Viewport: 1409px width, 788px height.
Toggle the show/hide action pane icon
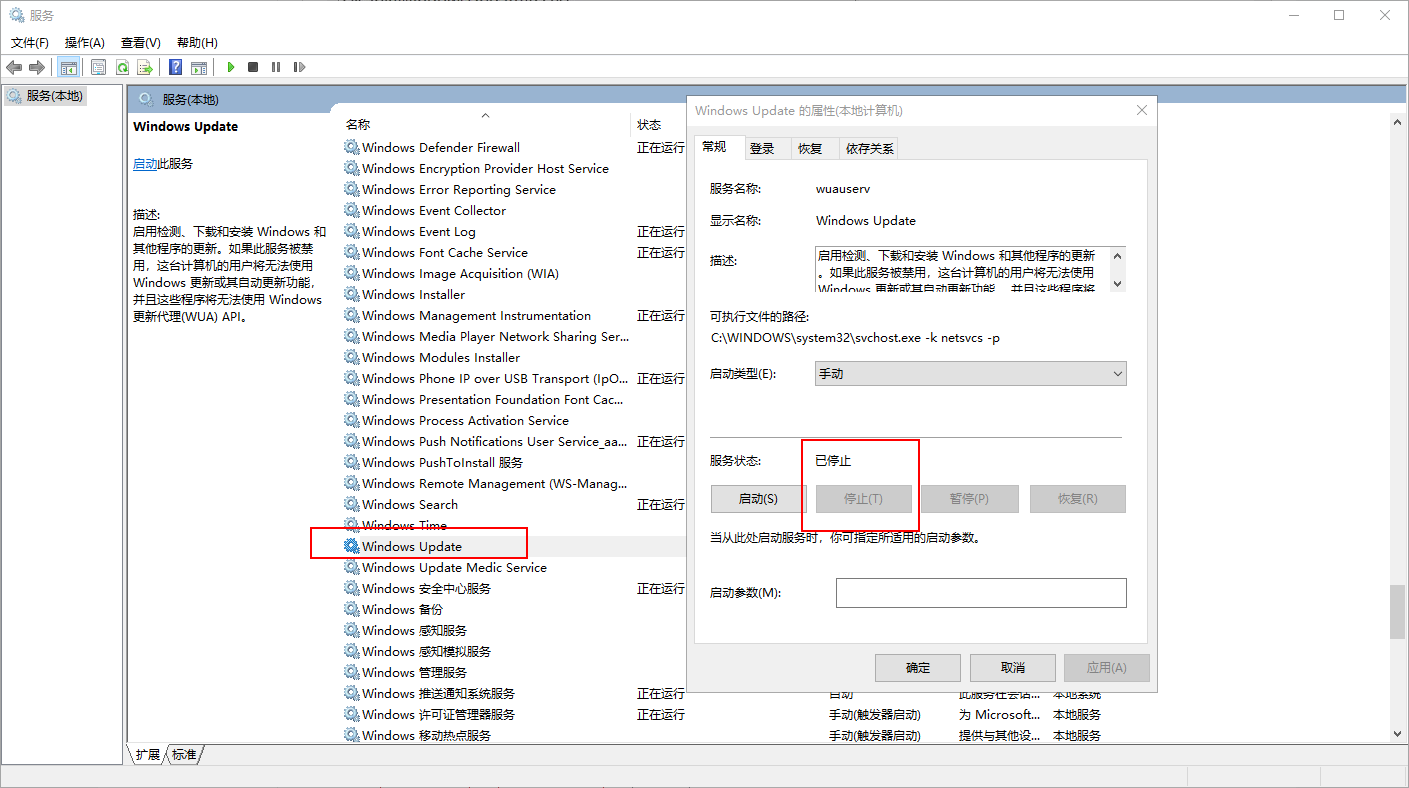[x=198, y=67]
